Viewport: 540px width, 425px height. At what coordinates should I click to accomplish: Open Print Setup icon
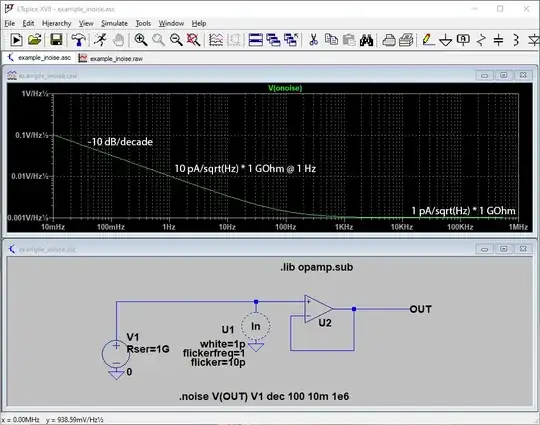pyautogui.click(x=406, y=40)
